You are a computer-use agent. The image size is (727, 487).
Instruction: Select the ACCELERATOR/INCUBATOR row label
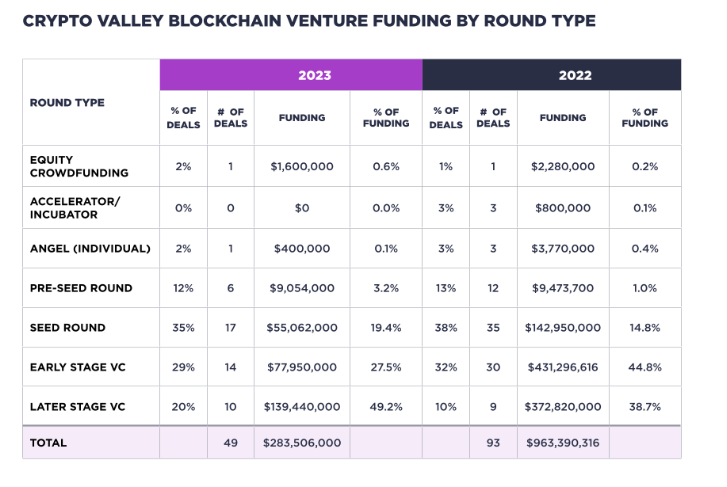pyautogui.click(x=75, y=207)
